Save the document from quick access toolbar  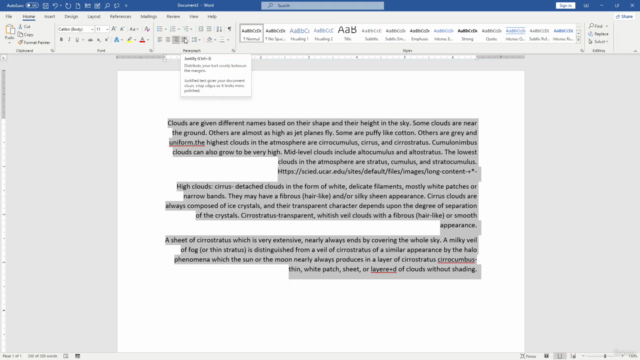click(x=46, y=6)
